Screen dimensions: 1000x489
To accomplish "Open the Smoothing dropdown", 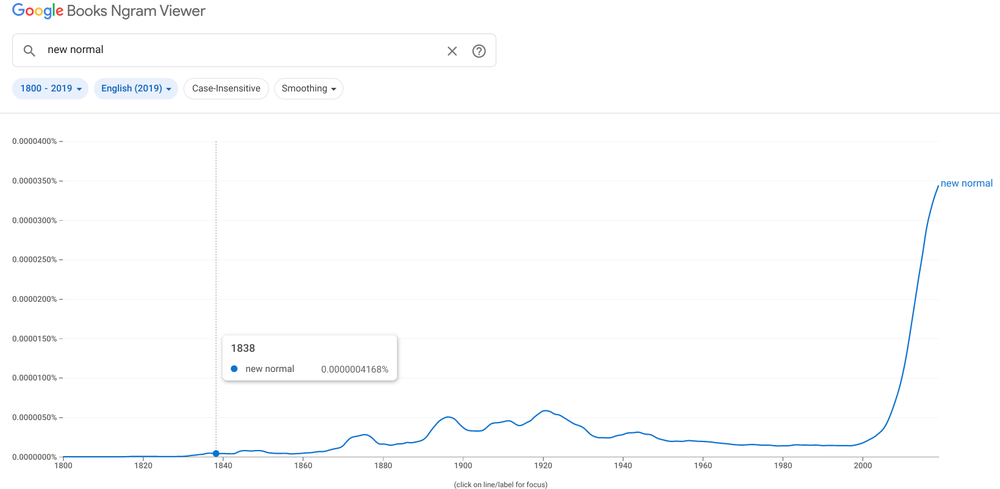I will 308,89.
